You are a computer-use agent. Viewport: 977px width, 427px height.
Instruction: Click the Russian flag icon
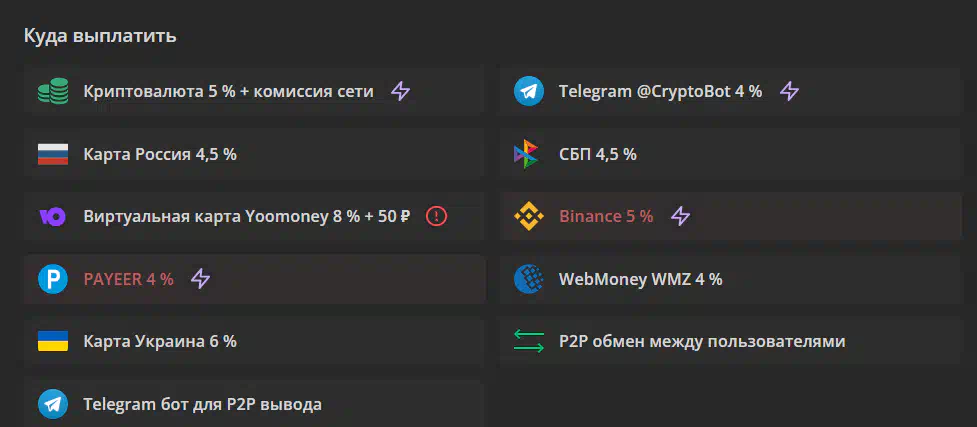52,154
